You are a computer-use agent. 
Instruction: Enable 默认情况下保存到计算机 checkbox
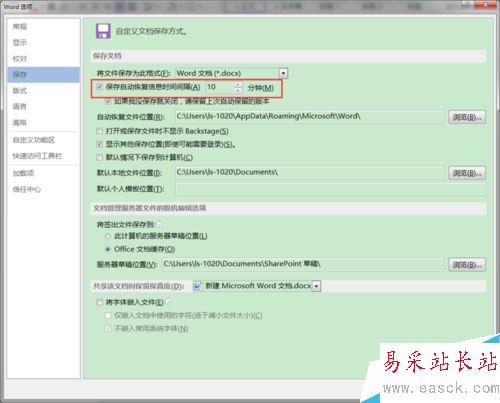click(99, 157)
